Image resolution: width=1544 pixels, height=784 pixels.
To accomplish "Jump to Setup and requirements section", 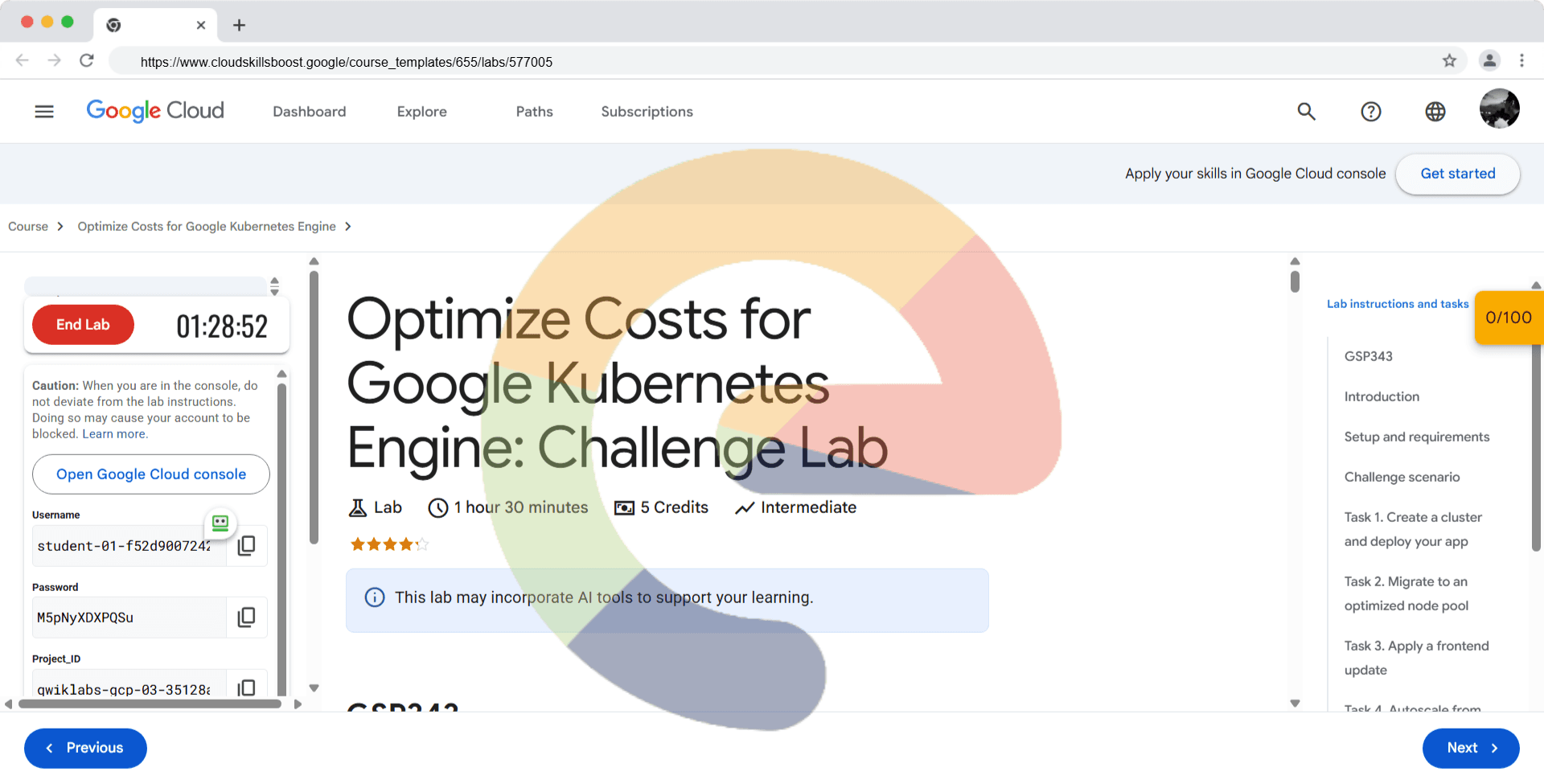I will [1417, 437].
